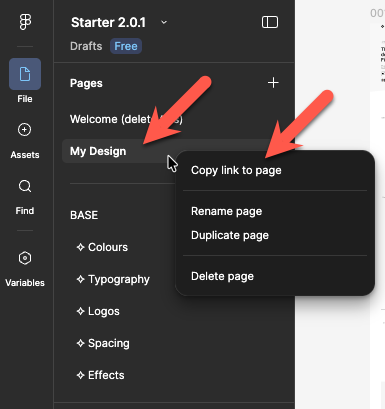Open the Typography page
The height and width of the screenshot is (409, 385).
point(119,279)
